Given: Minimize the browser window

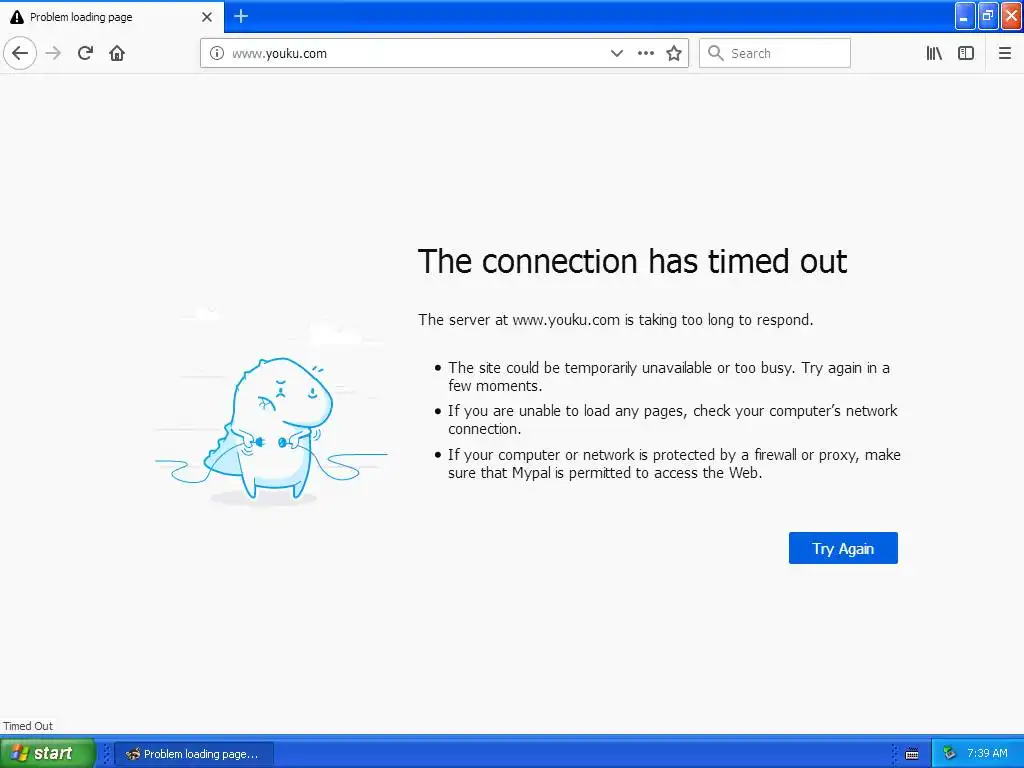Looking at the screenshot, I should pyautogui.click(x=965, y=16).
